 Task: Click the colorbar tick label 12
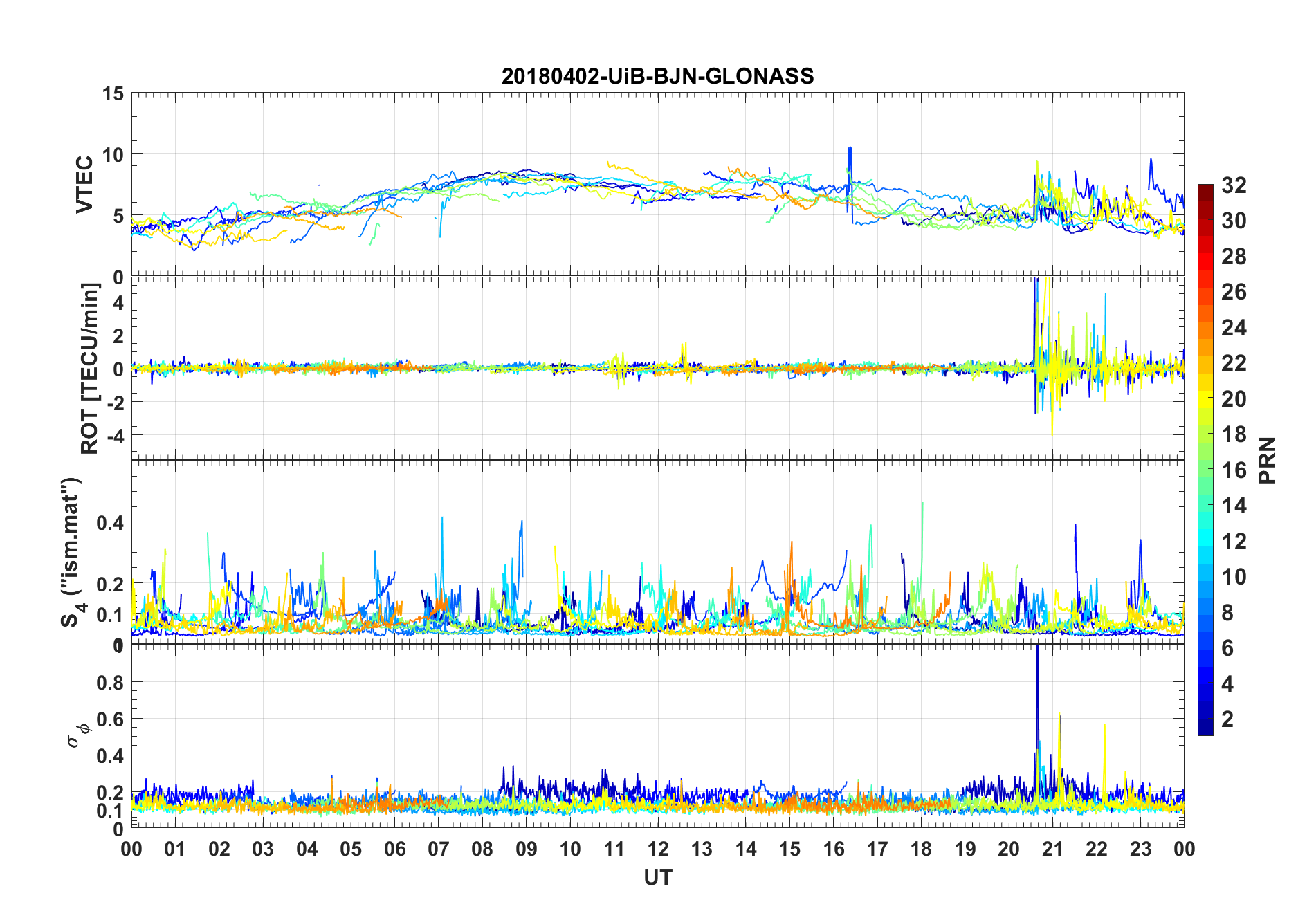[x=1234, y=541]
